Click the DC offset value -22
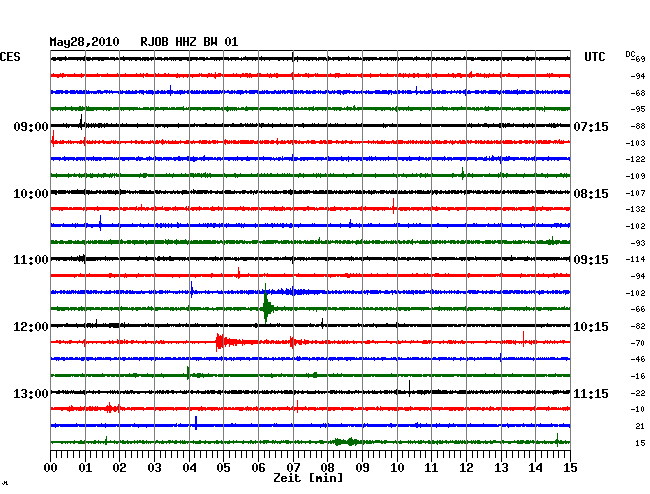Viewport: 650px width, 494px height. pos(638,393)
